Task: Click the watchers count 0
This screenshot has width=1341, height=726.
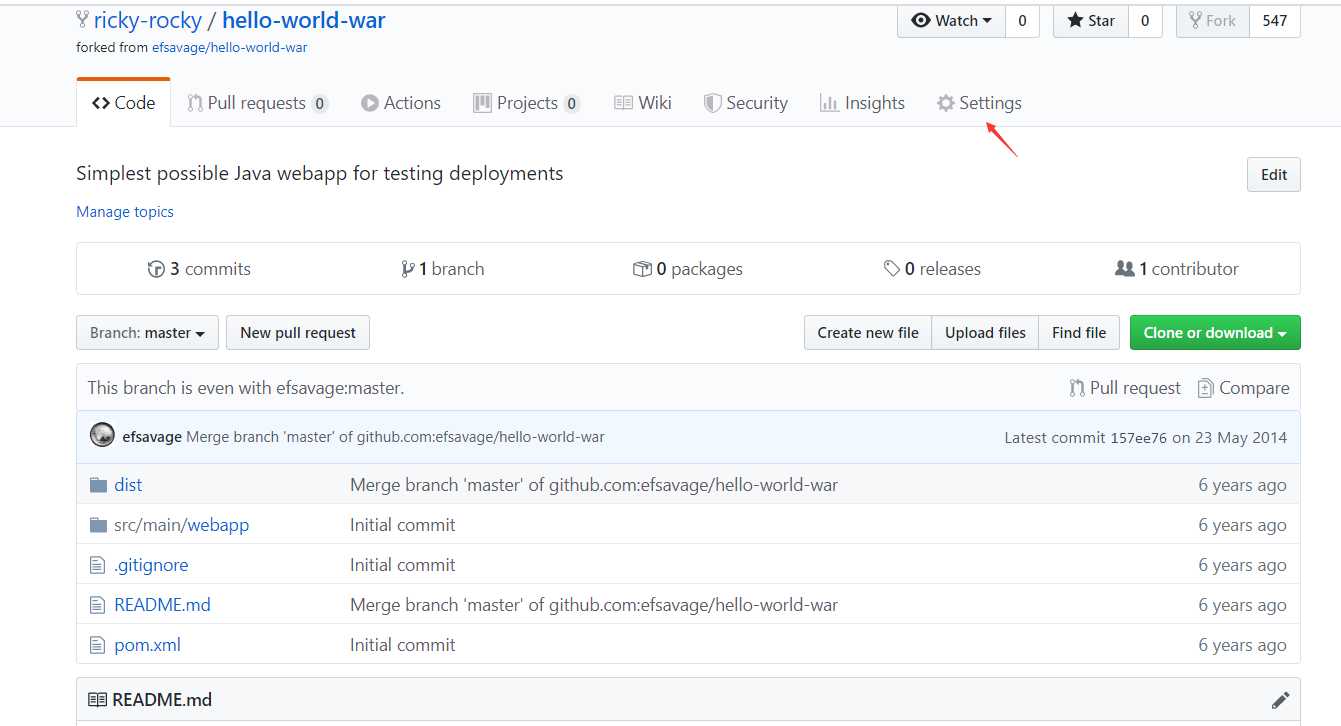Action: pyautogui.click(x=1021, y=21)
